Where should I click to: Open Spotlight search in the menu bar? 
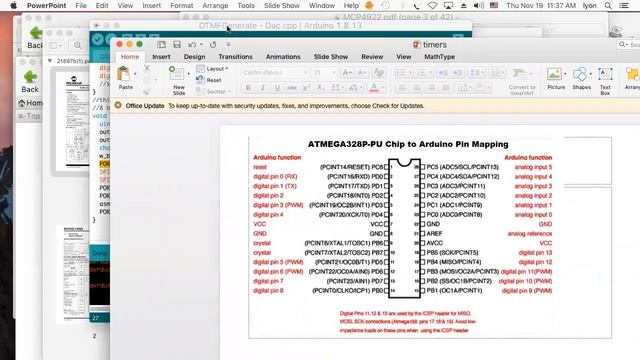pyautogui.click(x=608, y=6)
